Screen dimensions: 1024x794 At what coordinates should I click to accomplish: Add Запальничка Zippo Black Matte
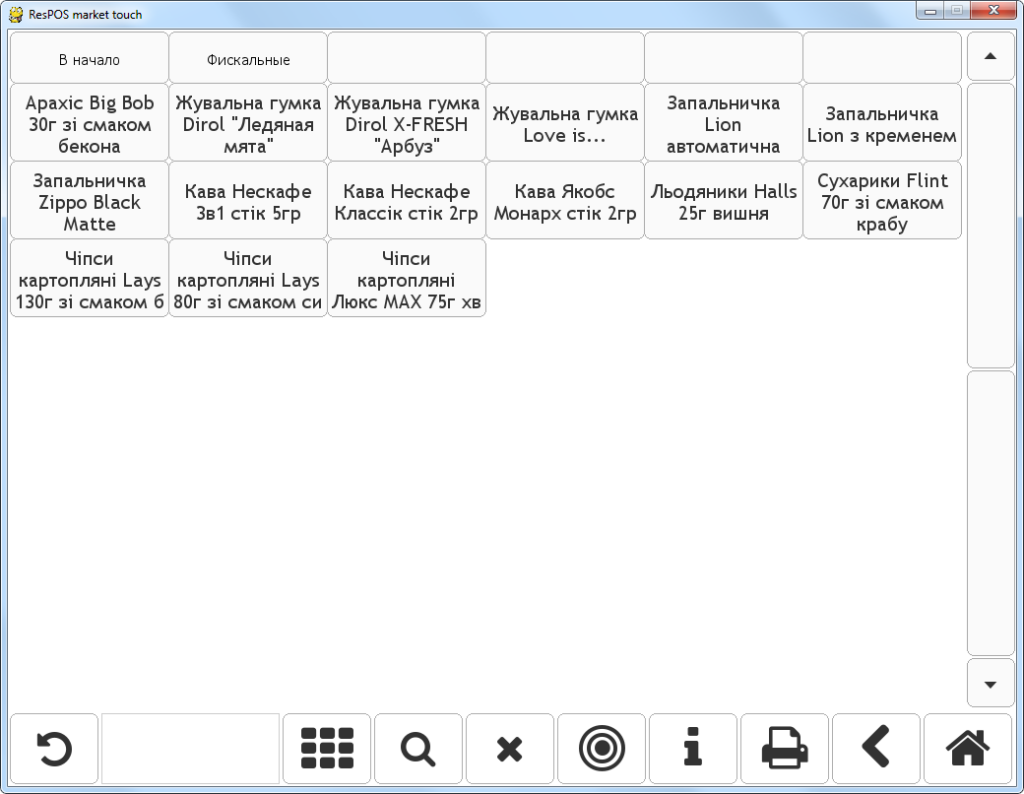(89, 200)
